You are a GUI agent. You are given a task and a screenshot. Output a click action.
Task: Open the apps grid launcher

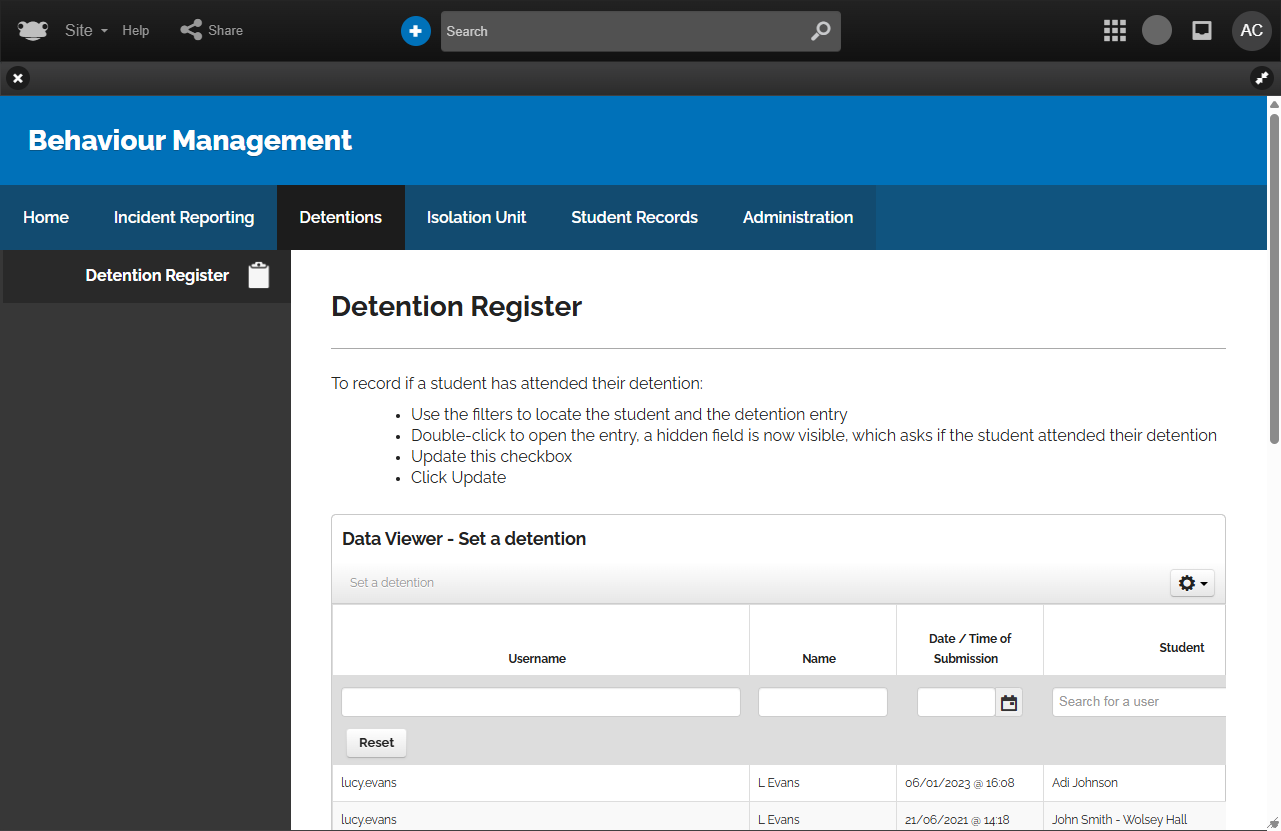[1114, 31]
